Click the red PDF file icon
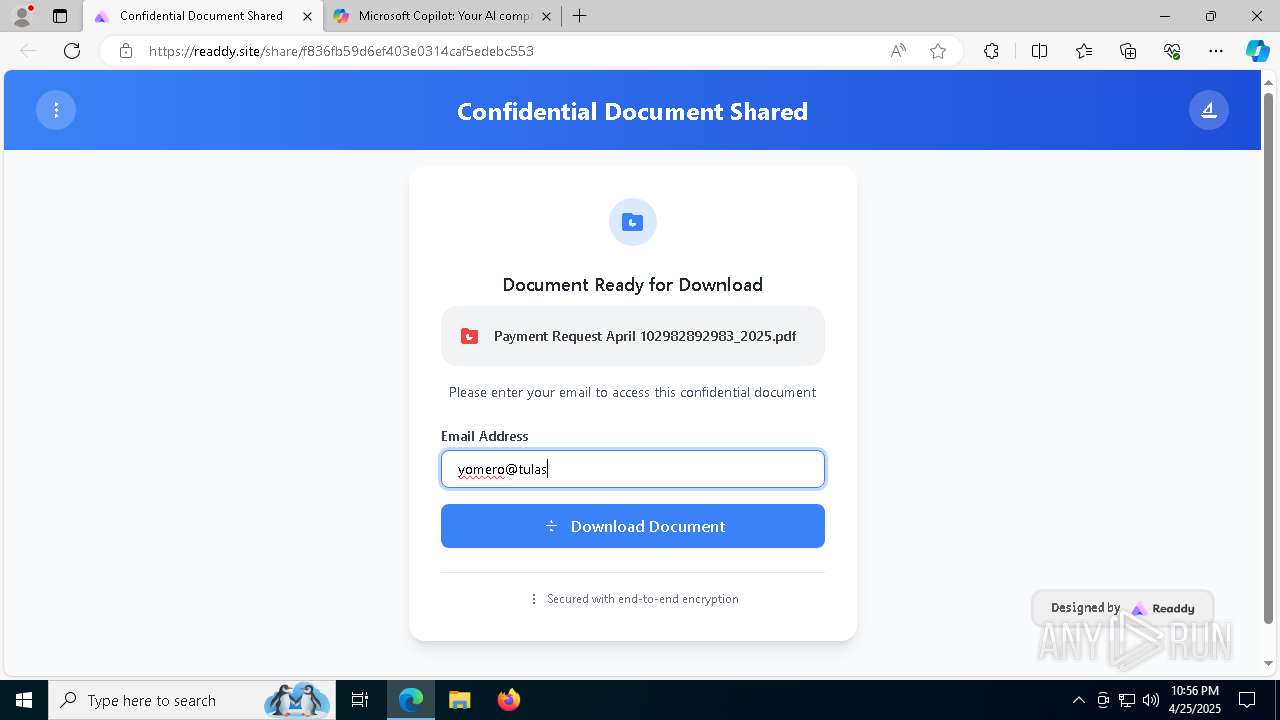Image resolution: width=1280 pixels, height=720 pixels. [x=469, y=336]
